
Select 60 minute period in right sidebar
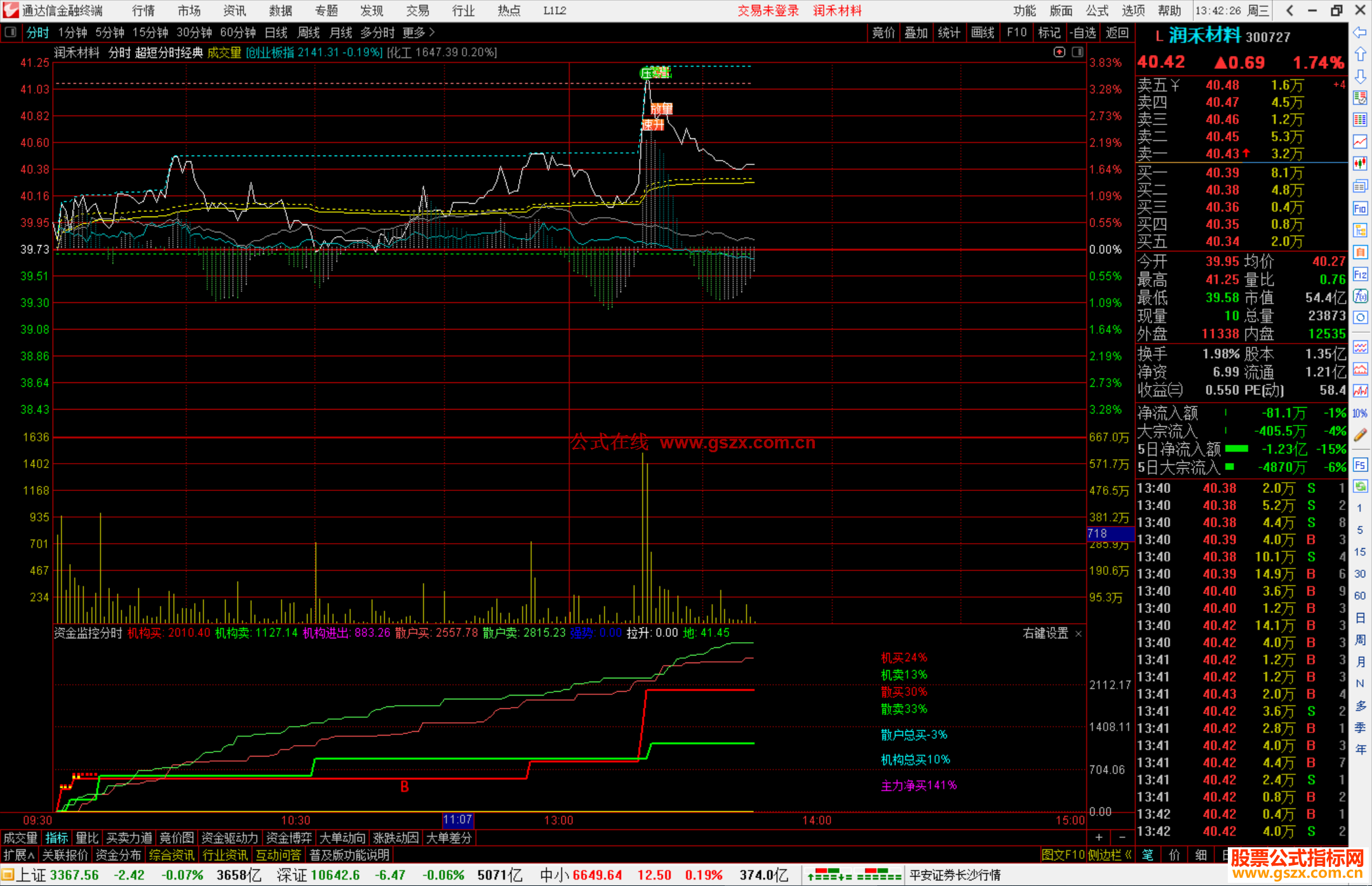coord(1360,596)
